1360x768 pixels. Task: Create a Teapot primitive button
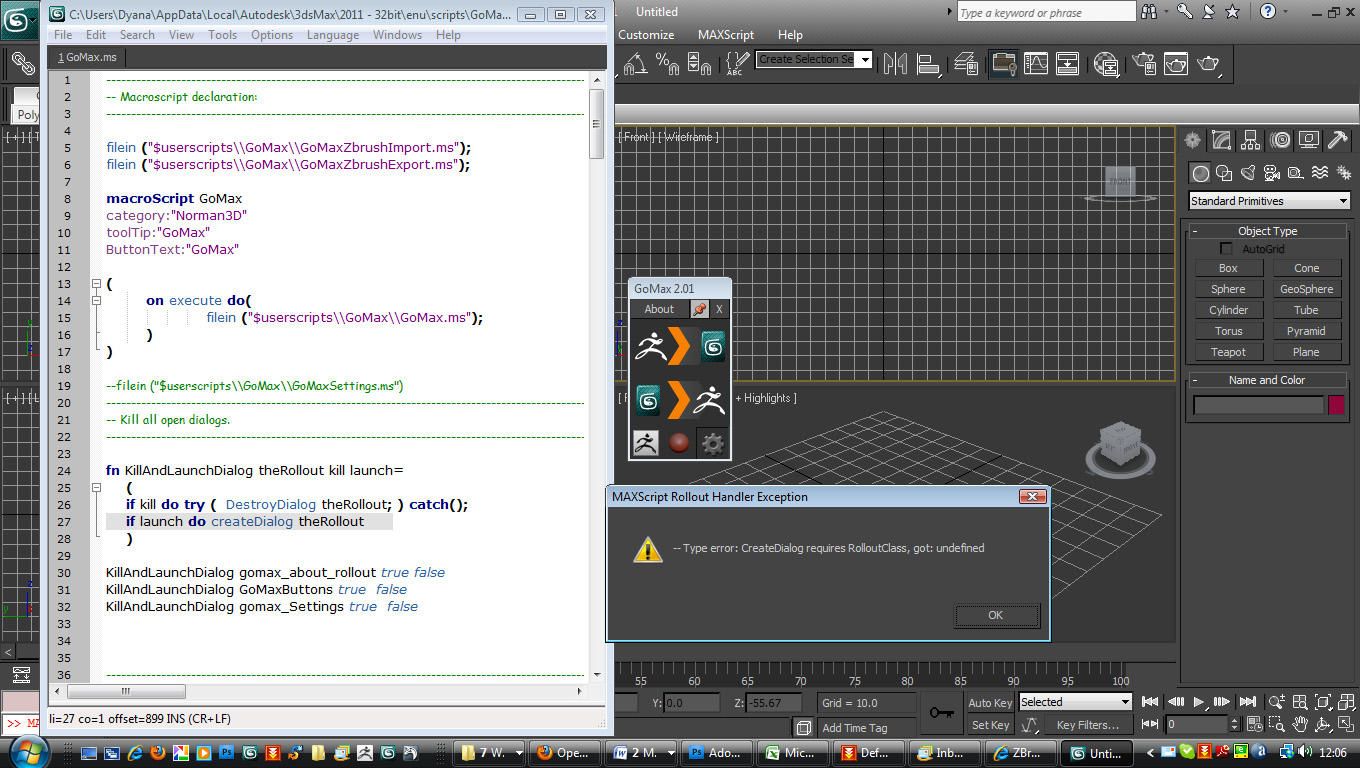coord(1228,352)
